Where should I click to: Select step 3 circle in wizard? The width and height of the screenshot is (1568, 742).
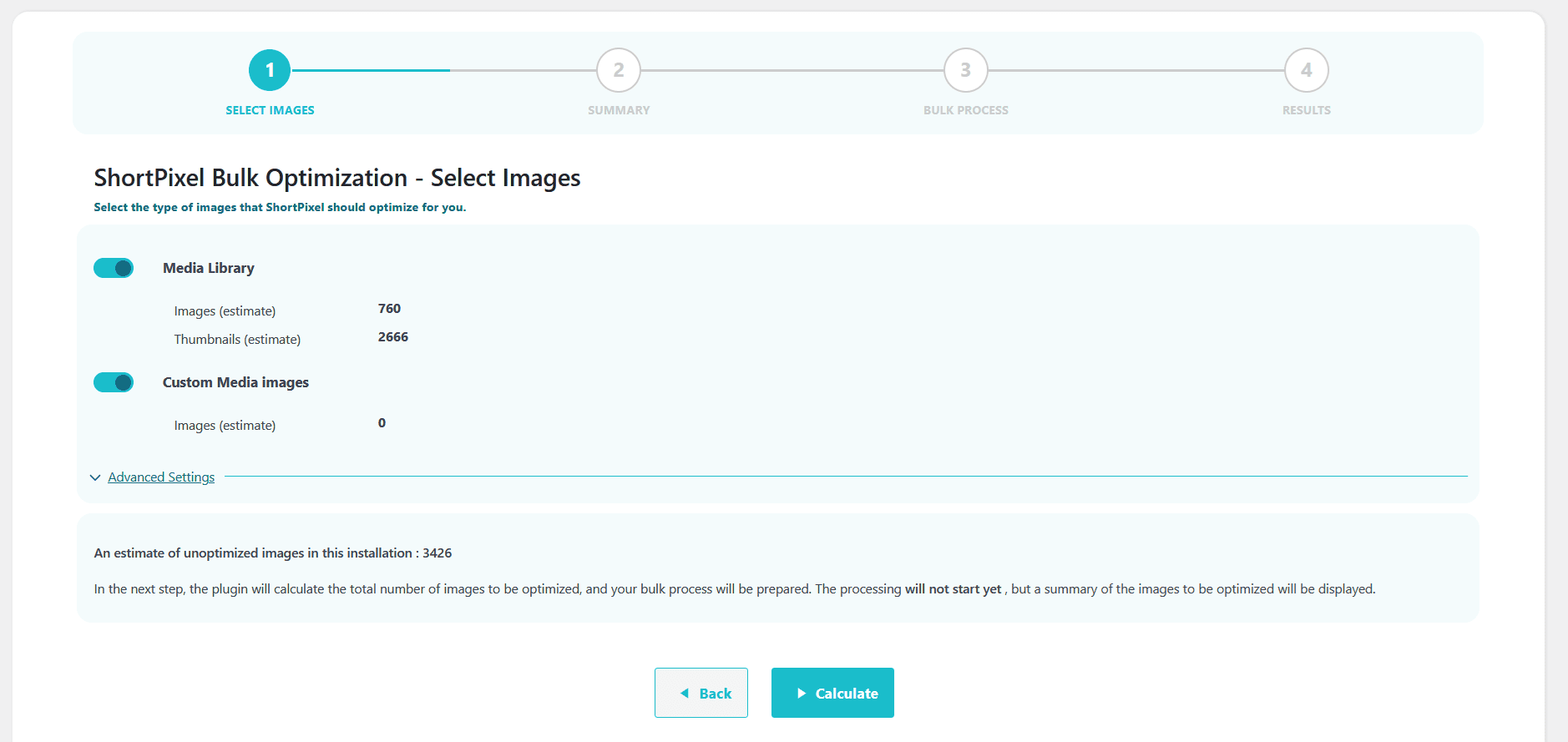[x=966, y=70]
